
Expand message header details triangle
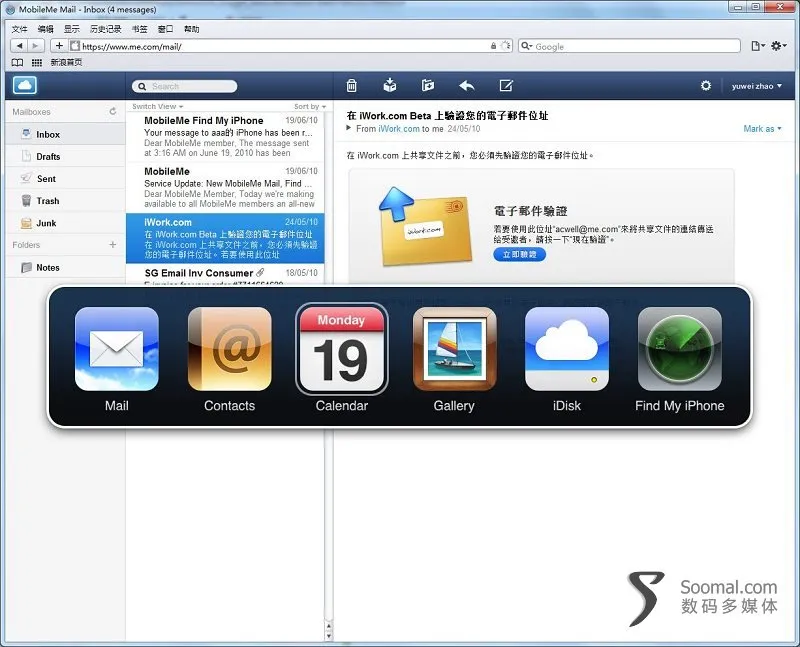click(x=349, y=128)
